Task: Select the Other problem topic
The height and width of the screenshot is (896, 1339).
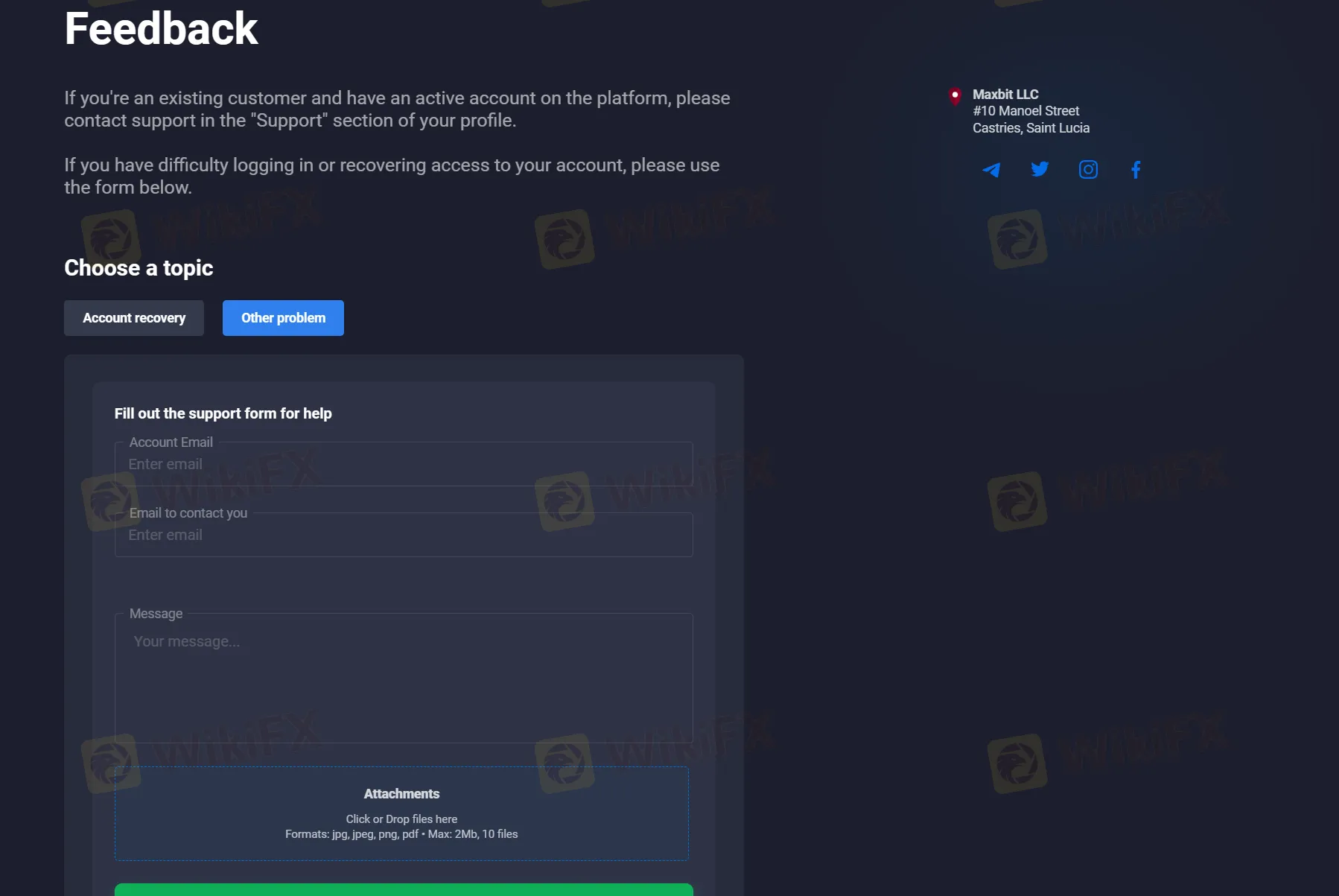Action: (x=283, y=318)
